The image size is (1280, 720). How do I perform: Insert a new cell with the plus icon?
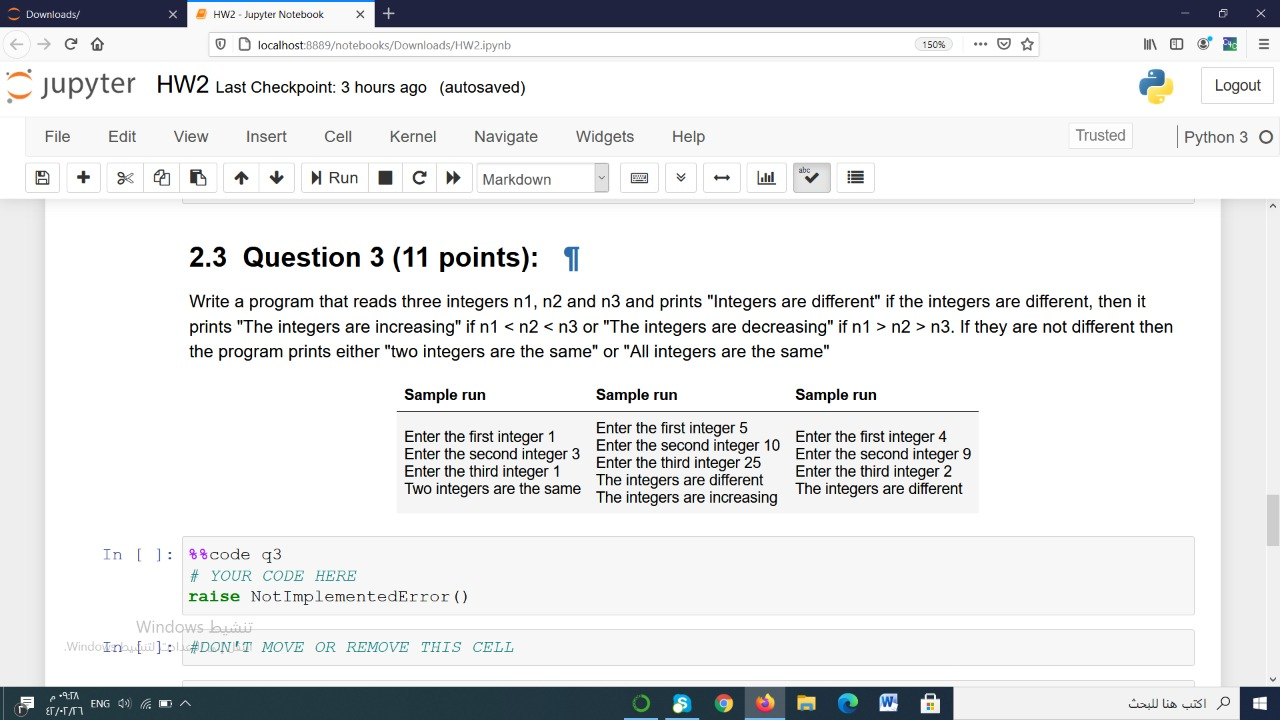(x=83, y=177)
